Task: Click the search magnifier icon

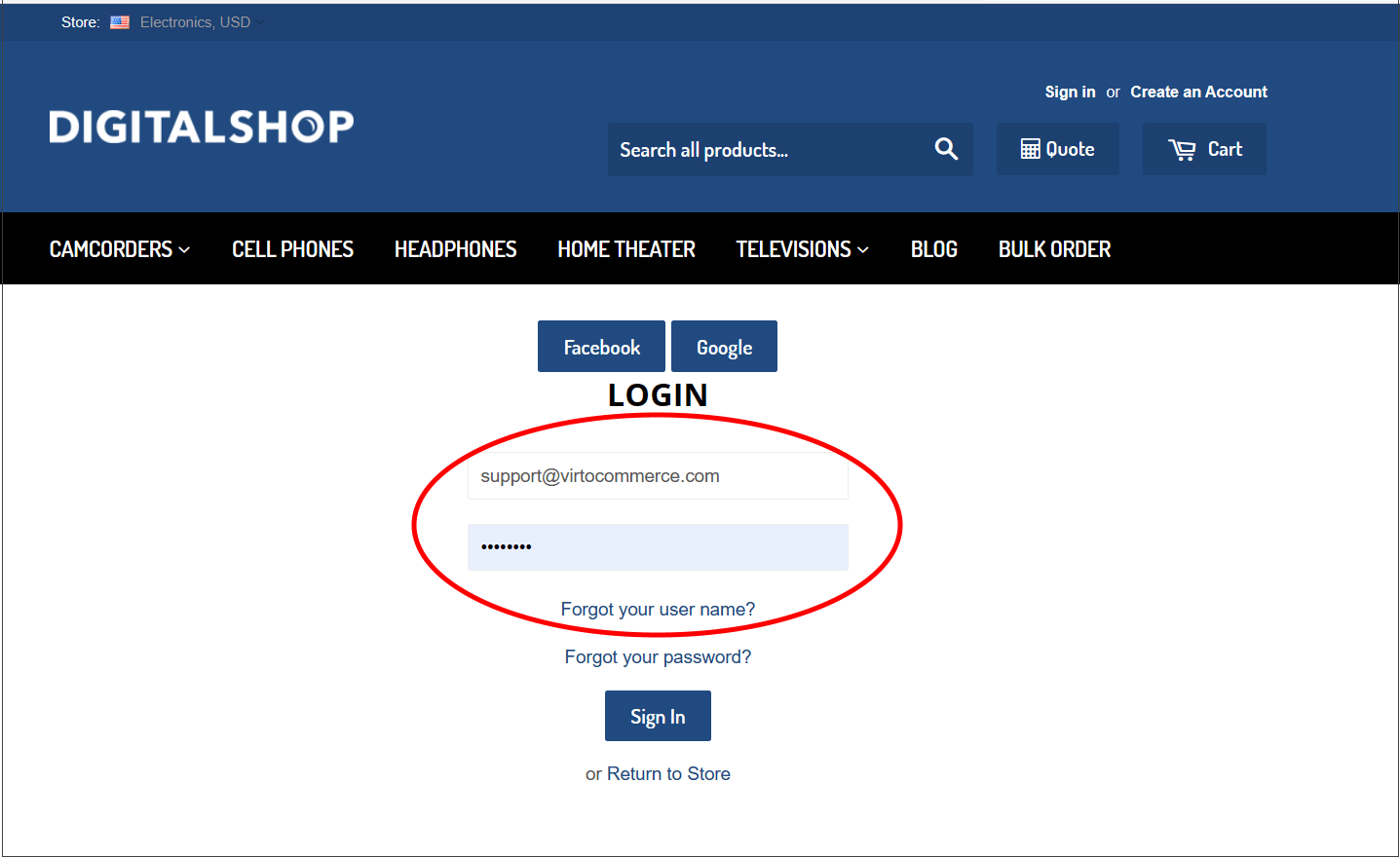Action: 946,149
